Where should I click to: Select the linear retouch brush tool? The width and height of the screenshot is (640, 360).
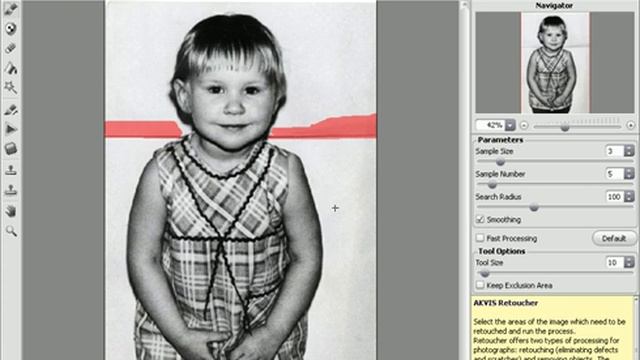pyautogui.click(x=11, y=110)
